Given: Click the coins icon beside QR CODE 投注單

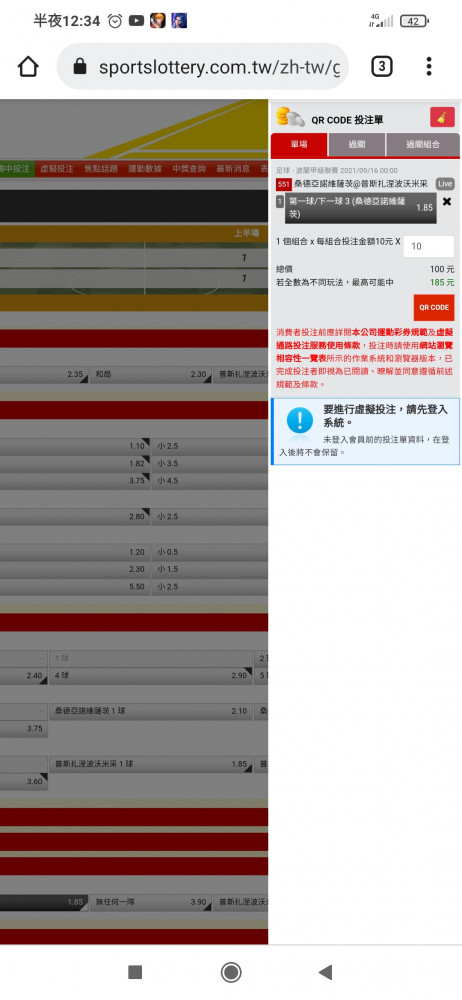Looking at the screenshot, I should click(x=290, y=117).
